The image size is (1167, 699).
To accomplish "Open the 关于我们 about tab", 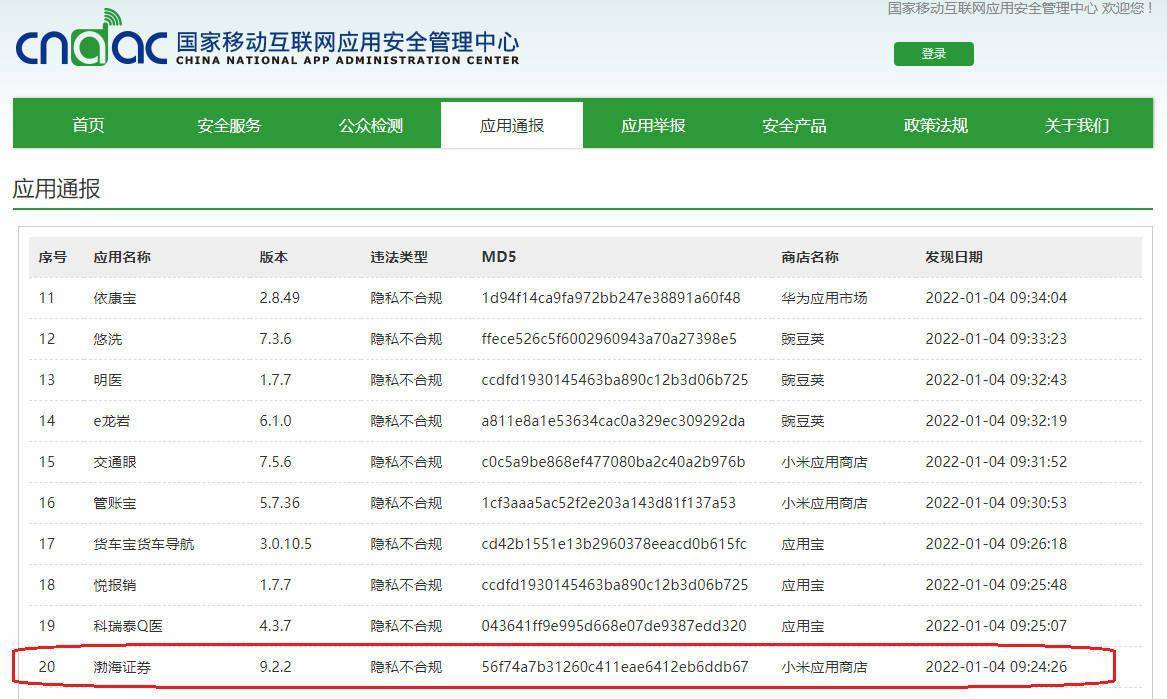I will 1076,125.
